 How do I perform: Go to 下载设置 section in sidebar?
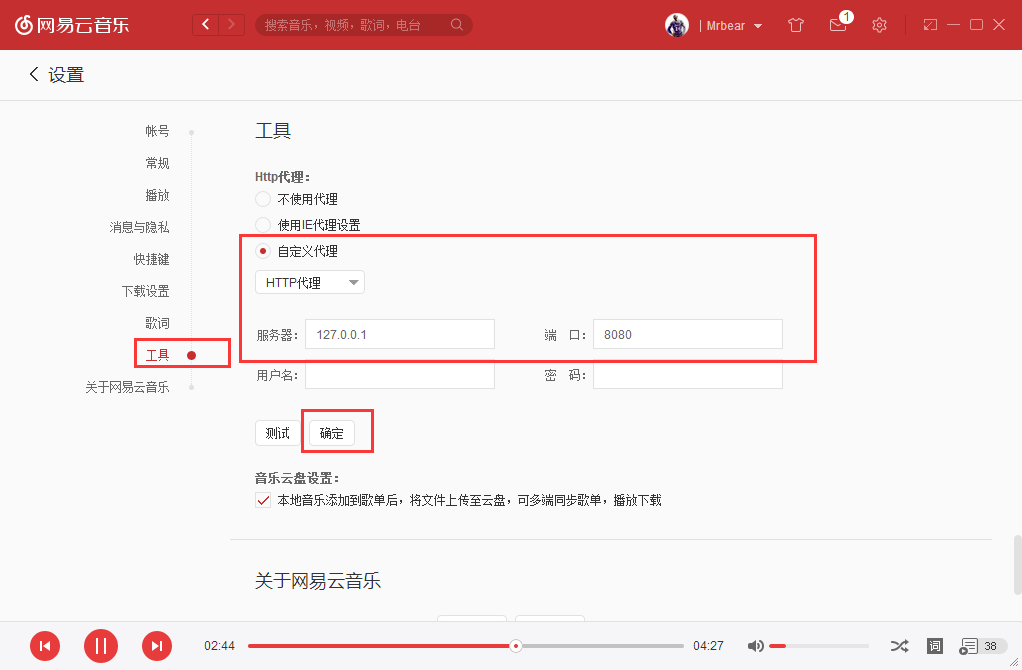pos(145,291)
